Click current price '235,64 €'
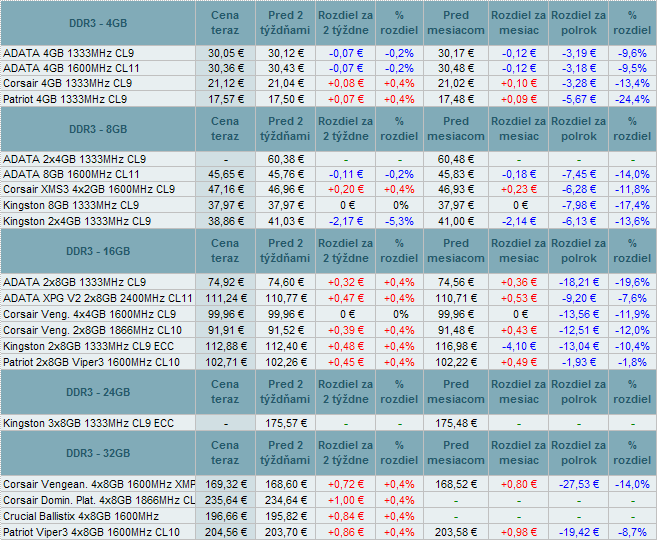The height and width of the screenshot is (540, 657). point(226,500)
